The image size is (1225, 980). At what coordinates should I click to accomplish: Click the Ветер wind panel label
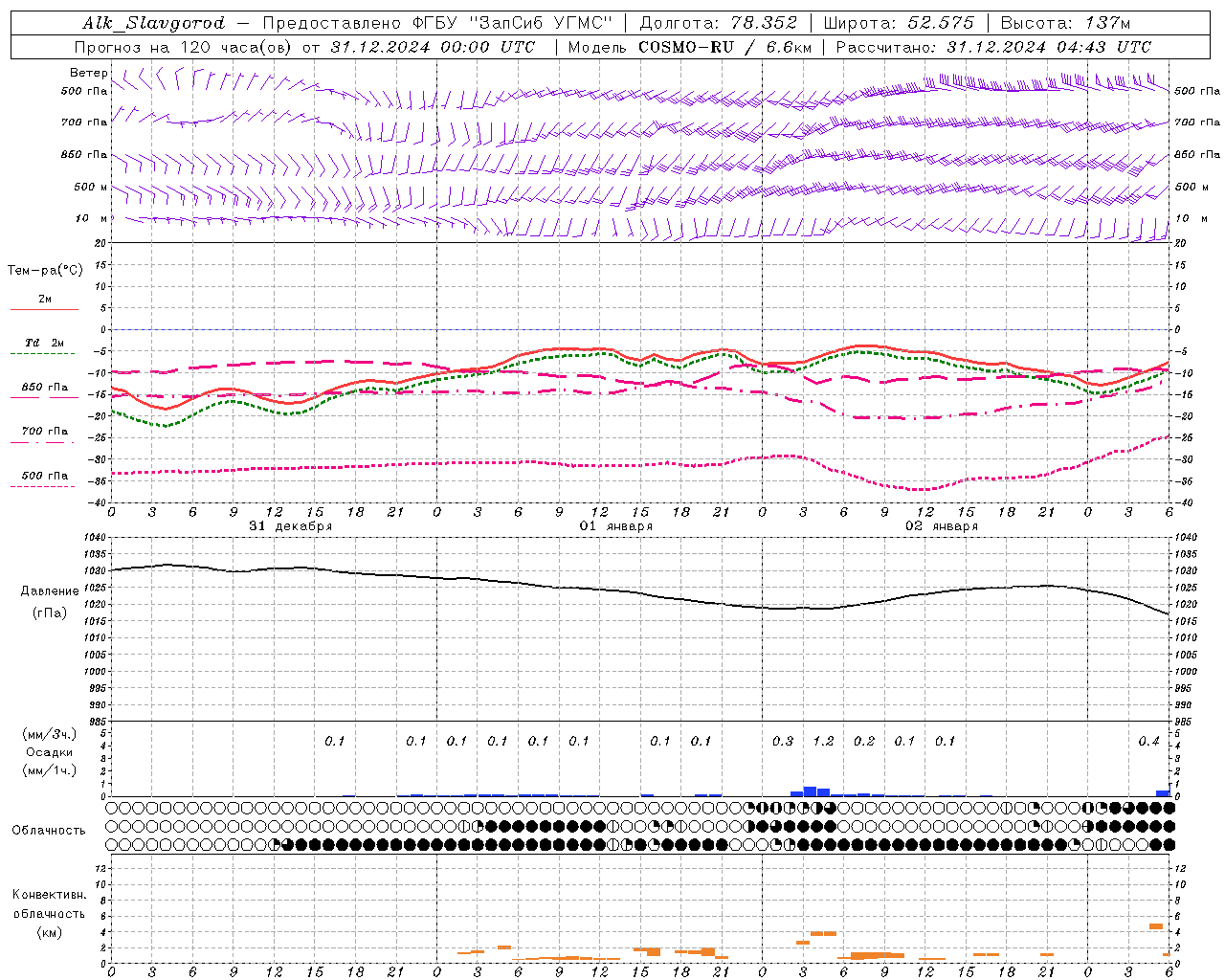point(89,73)
